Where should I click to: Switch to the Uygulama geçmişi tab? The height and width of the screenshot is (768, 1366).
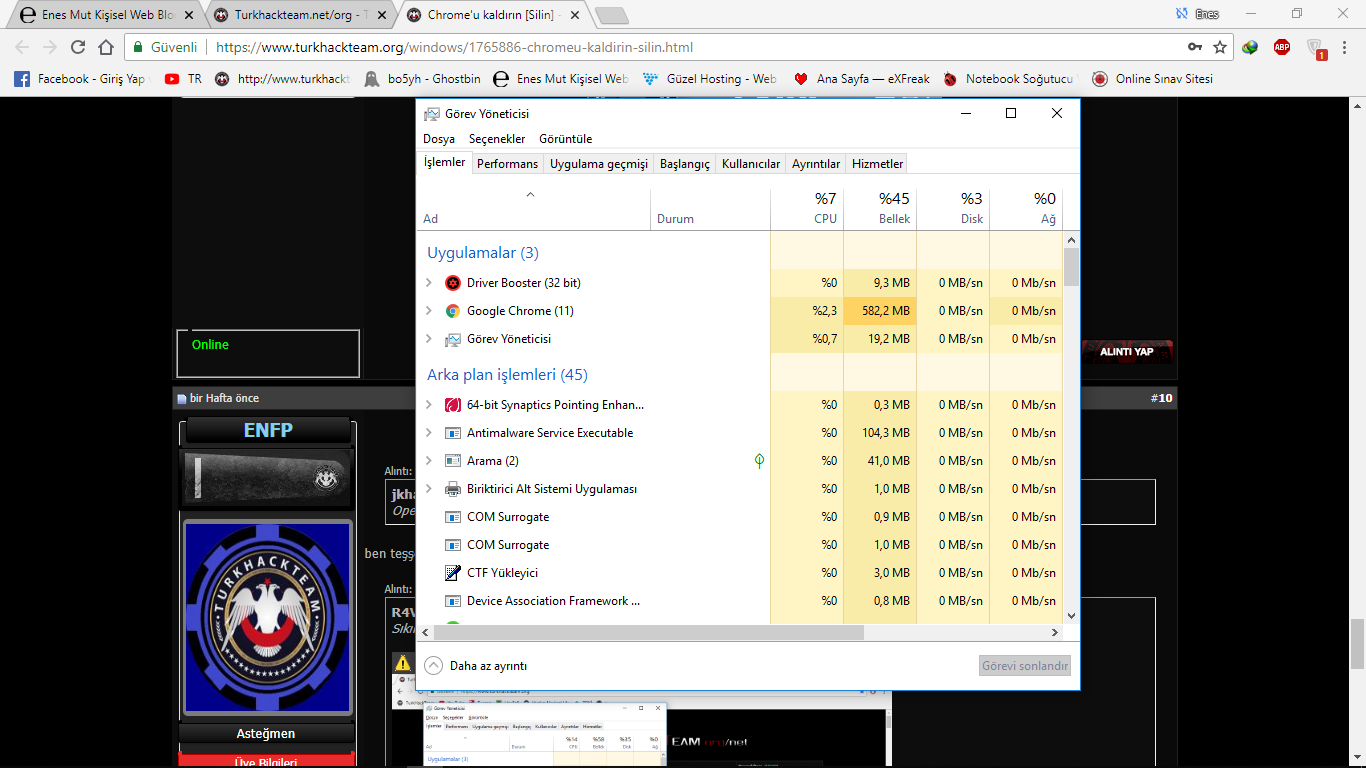[599, 164]
